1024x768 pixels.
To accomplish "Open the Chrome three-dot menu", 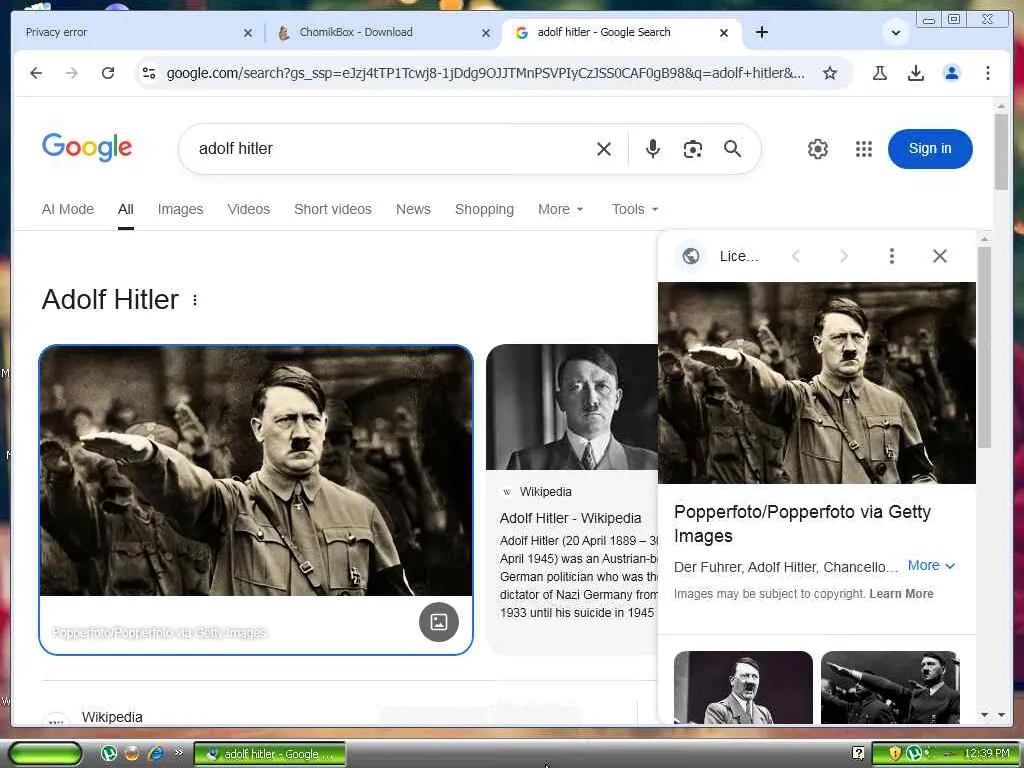I will click(987, 73).
